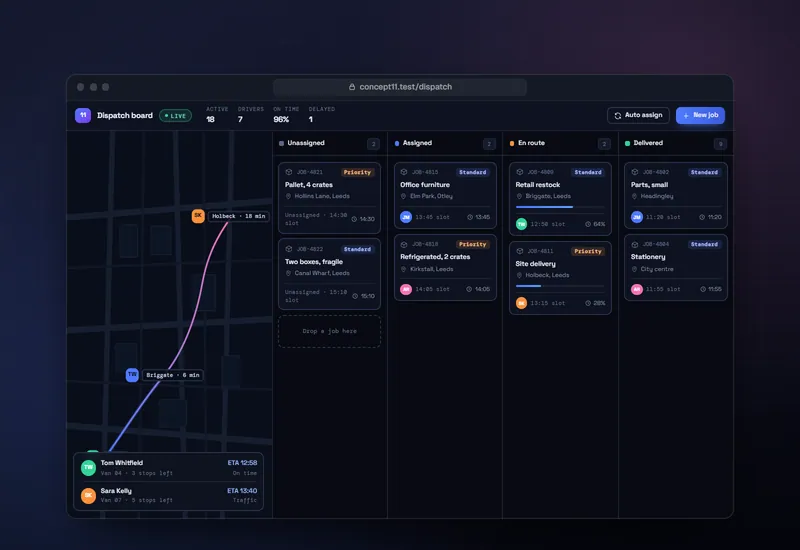The height and width of the screenshot is (550, 800).
Task: Click the Auto assign button
Action: [638, 115]
